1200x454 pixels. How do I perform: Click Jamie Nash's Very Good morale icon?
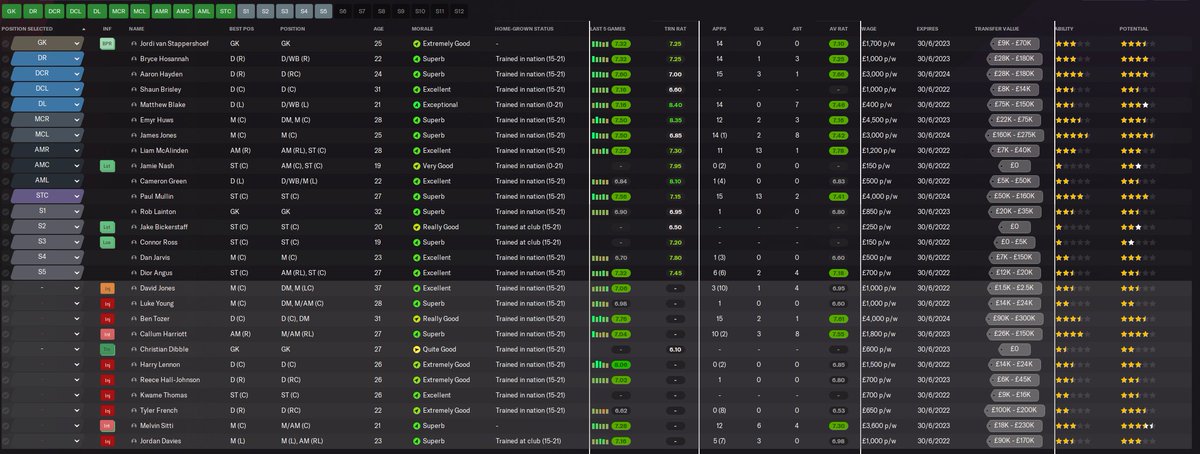(417, 165)
